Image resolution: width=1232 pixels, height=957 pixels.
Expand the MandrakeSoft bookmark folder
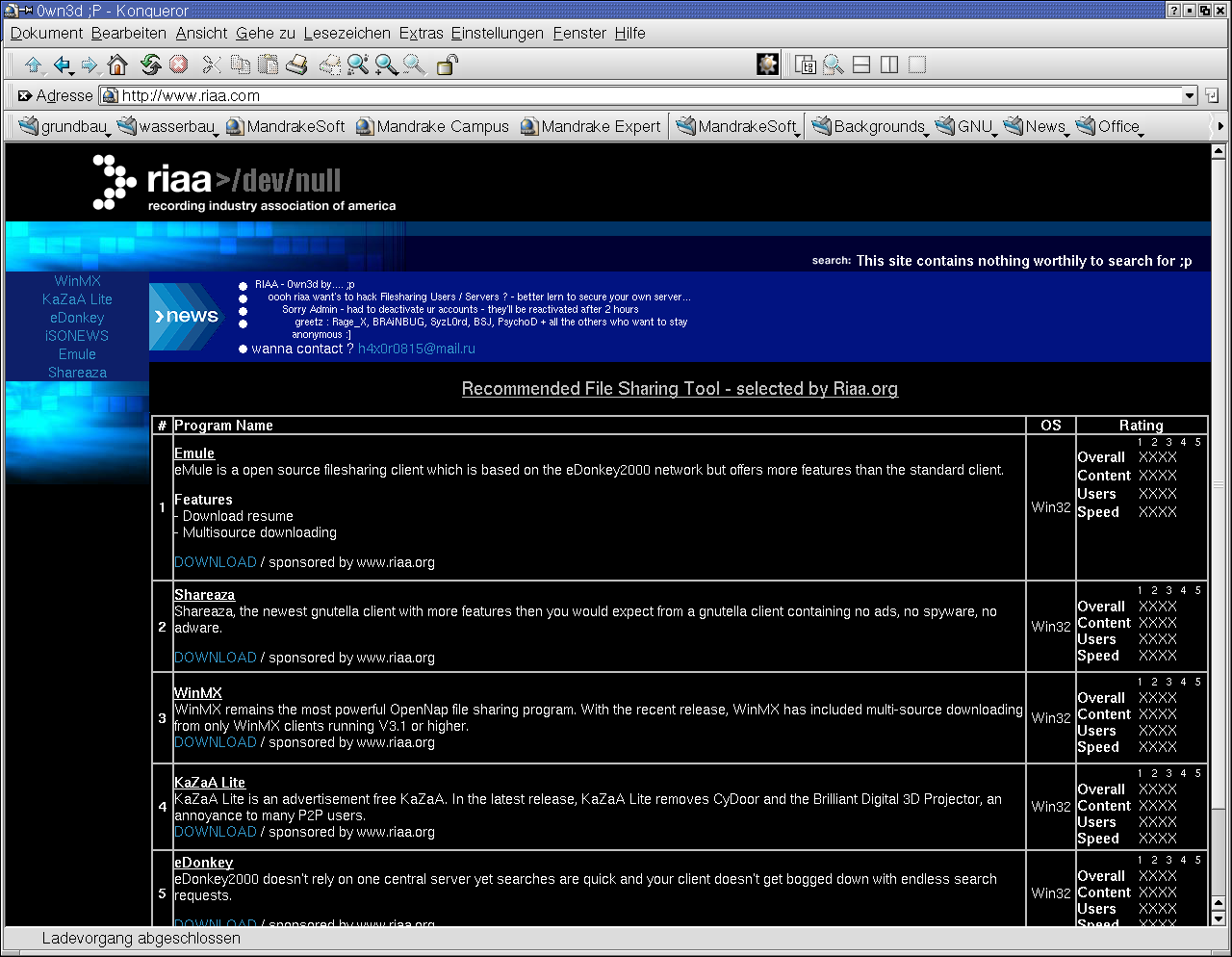click(x=739, y=126)
